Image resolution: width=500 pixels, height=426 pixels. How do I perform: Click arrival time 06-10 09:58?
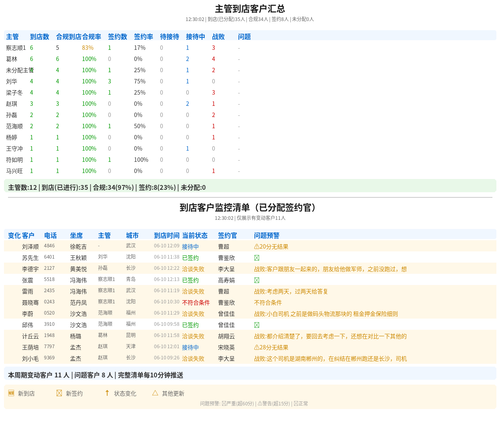(x=167, y=324)
